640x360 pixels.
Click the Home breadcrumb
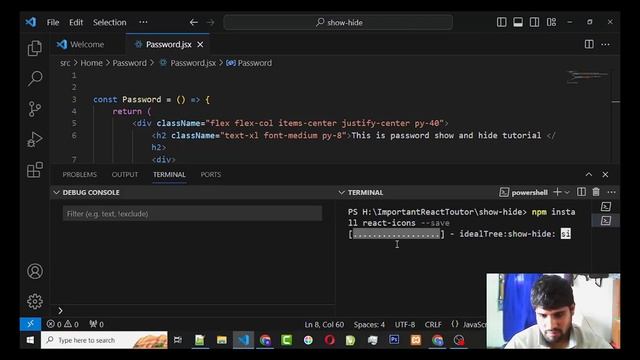tap(91, 63)
